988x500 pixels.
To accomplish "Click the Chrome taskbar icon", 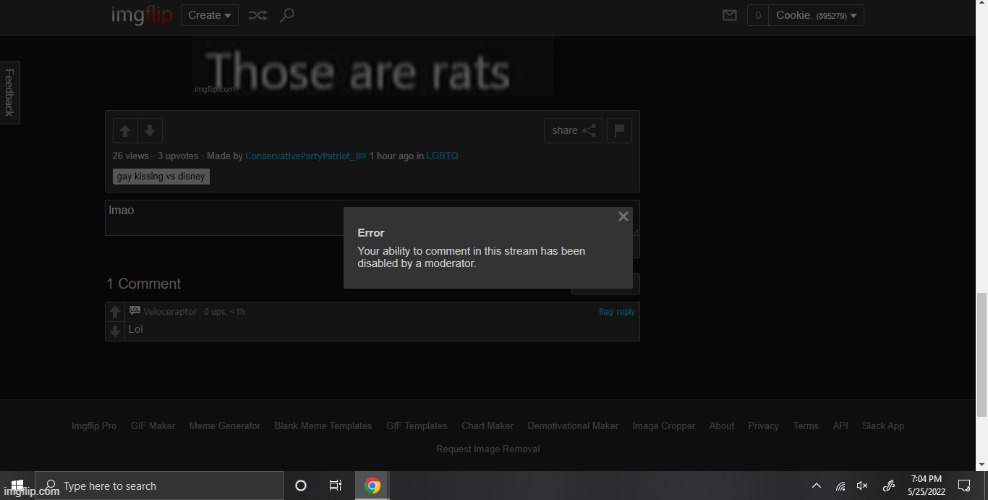I will click(x=372, y=486).
